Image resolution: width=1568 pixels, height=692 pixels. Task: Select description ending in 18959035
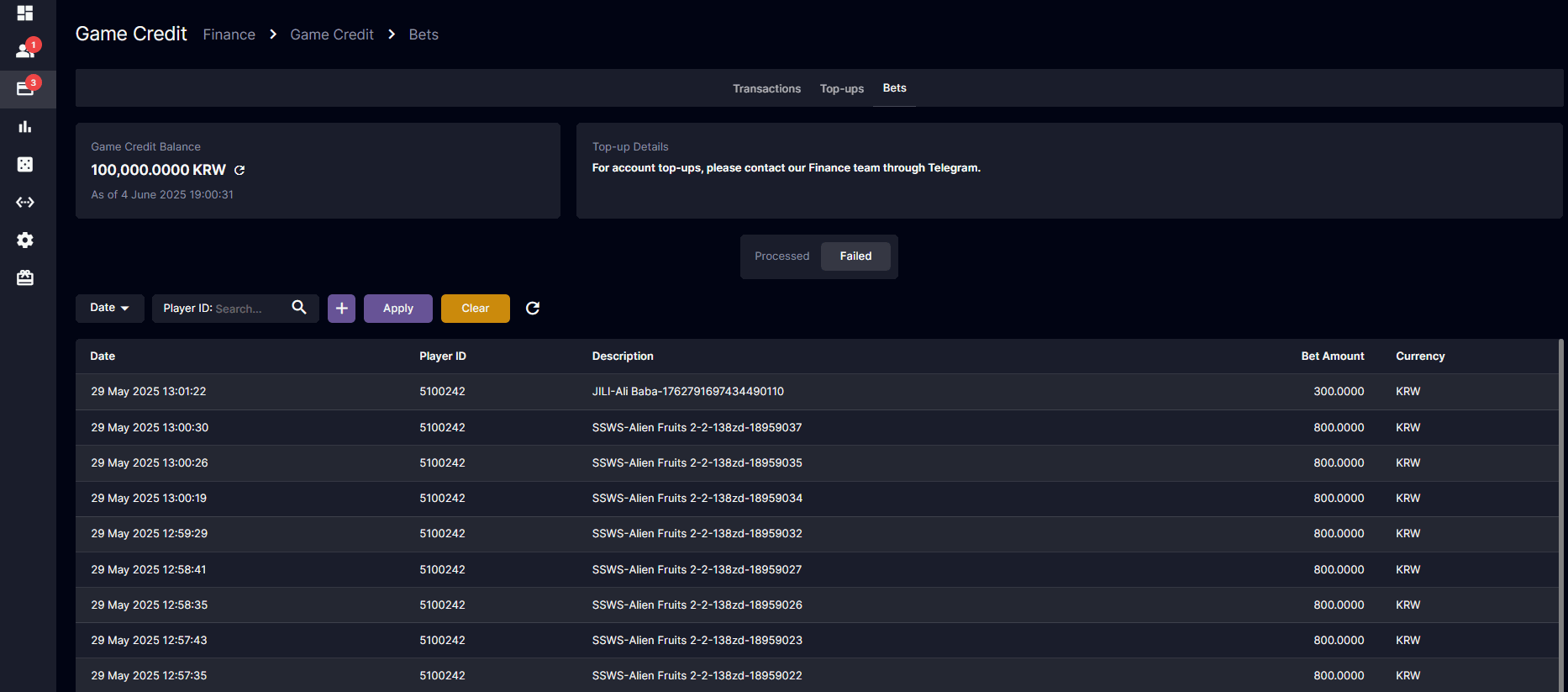coord(697,463)
